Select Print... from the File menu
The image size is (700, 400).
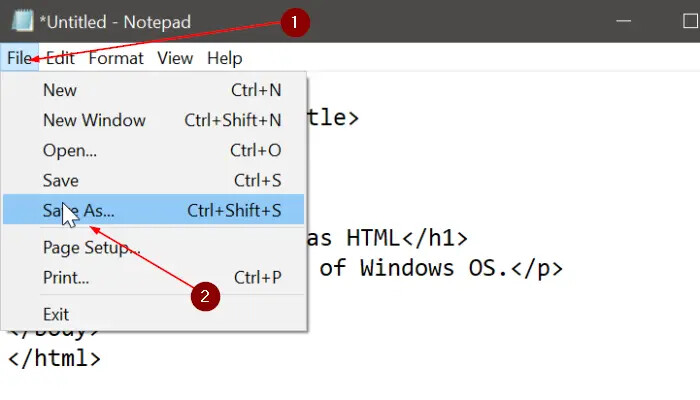coord(154,277)
